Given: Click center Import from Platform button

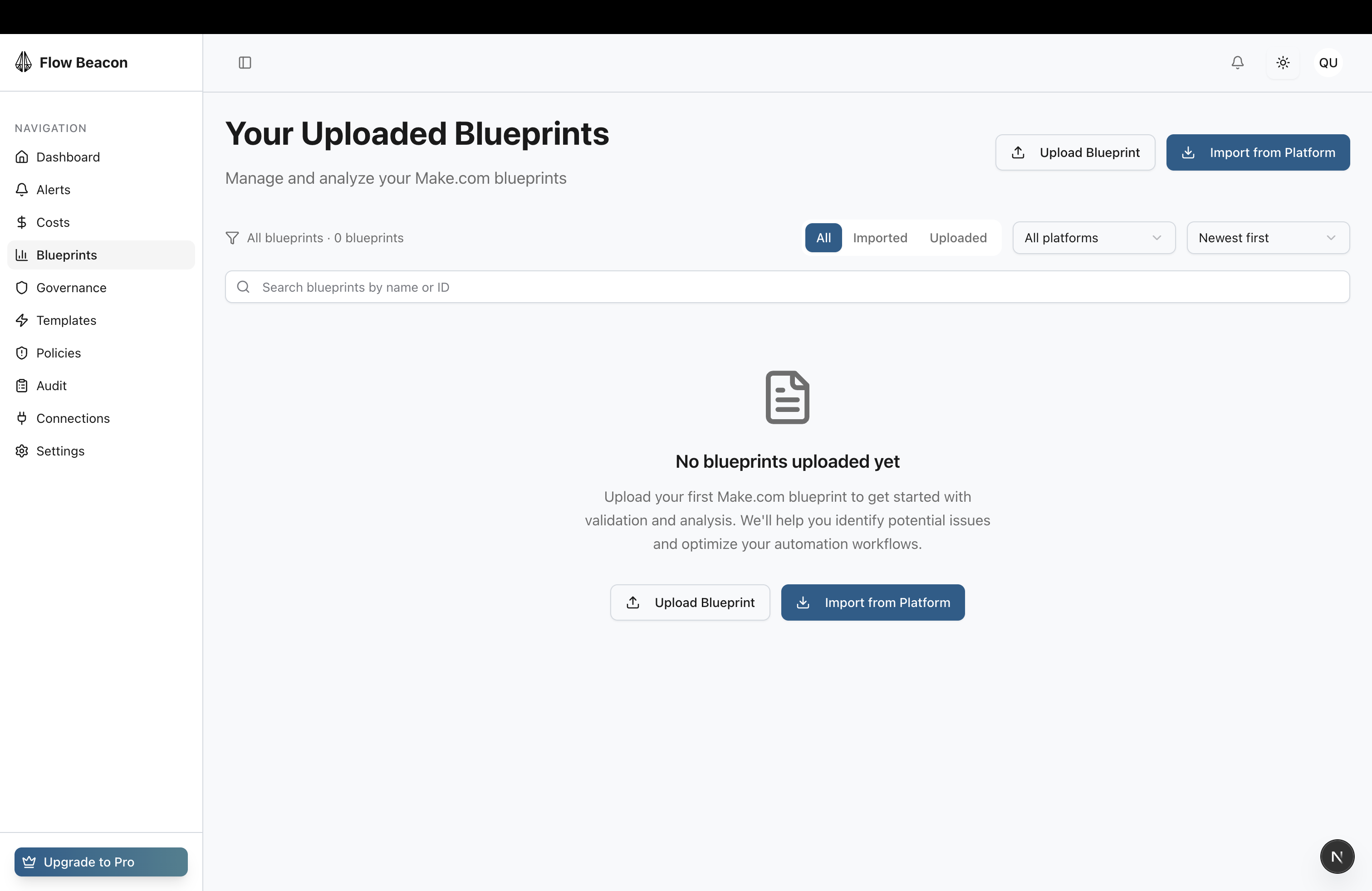Looking at the screenshot, I should click(872, 602).
